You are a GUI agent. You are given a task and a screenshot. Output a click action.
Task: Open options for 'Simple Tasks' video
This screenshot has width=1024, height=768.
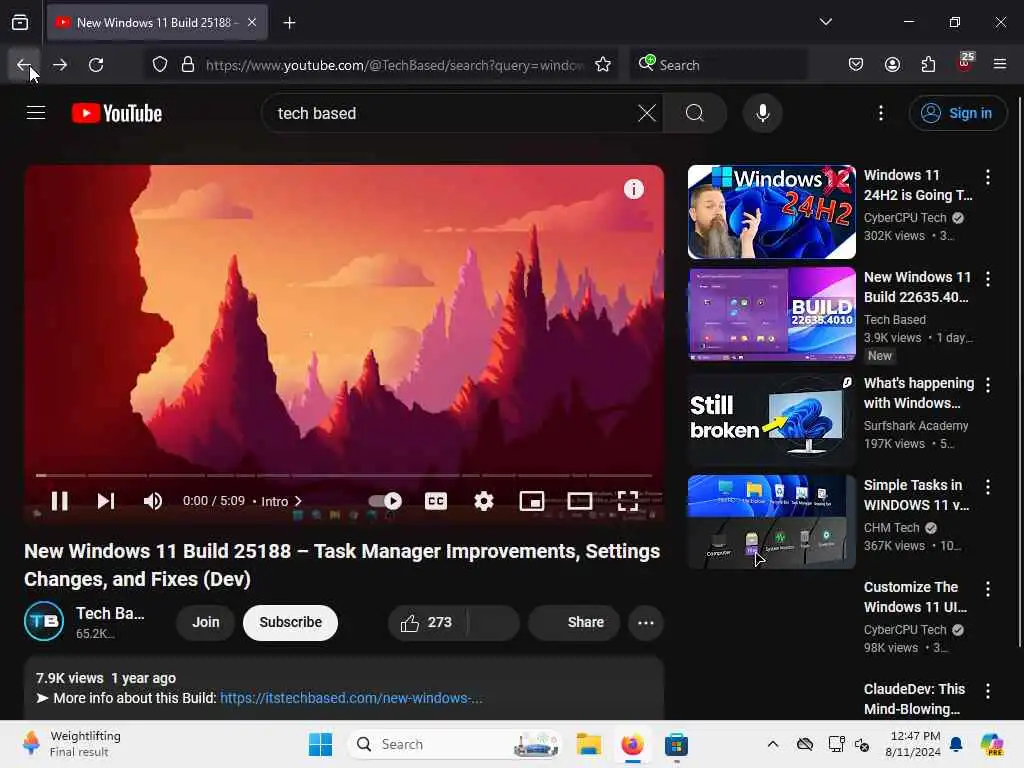(988, 487)
